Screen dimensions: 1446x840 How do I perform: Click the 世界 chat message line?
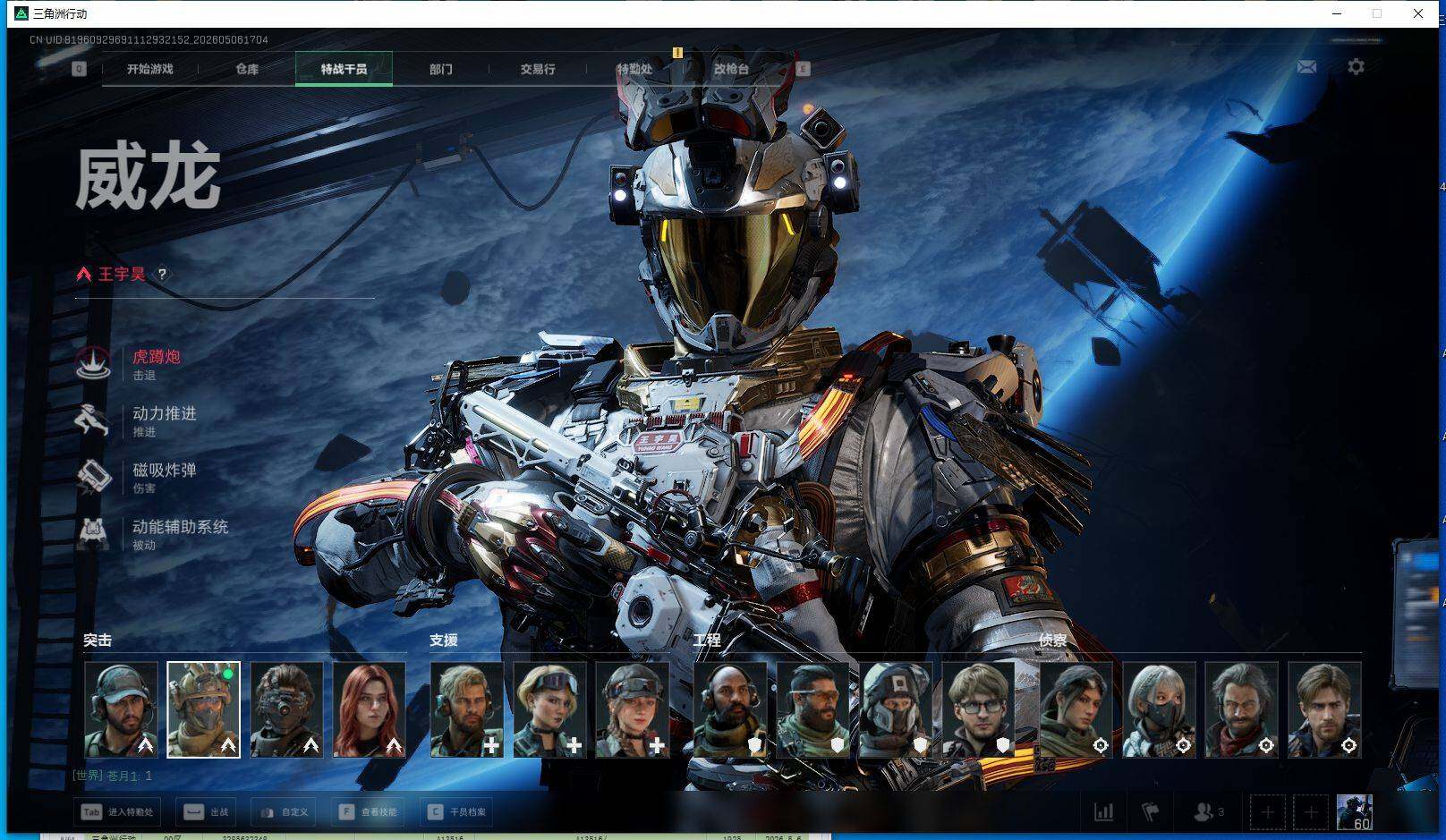[113, 776]
